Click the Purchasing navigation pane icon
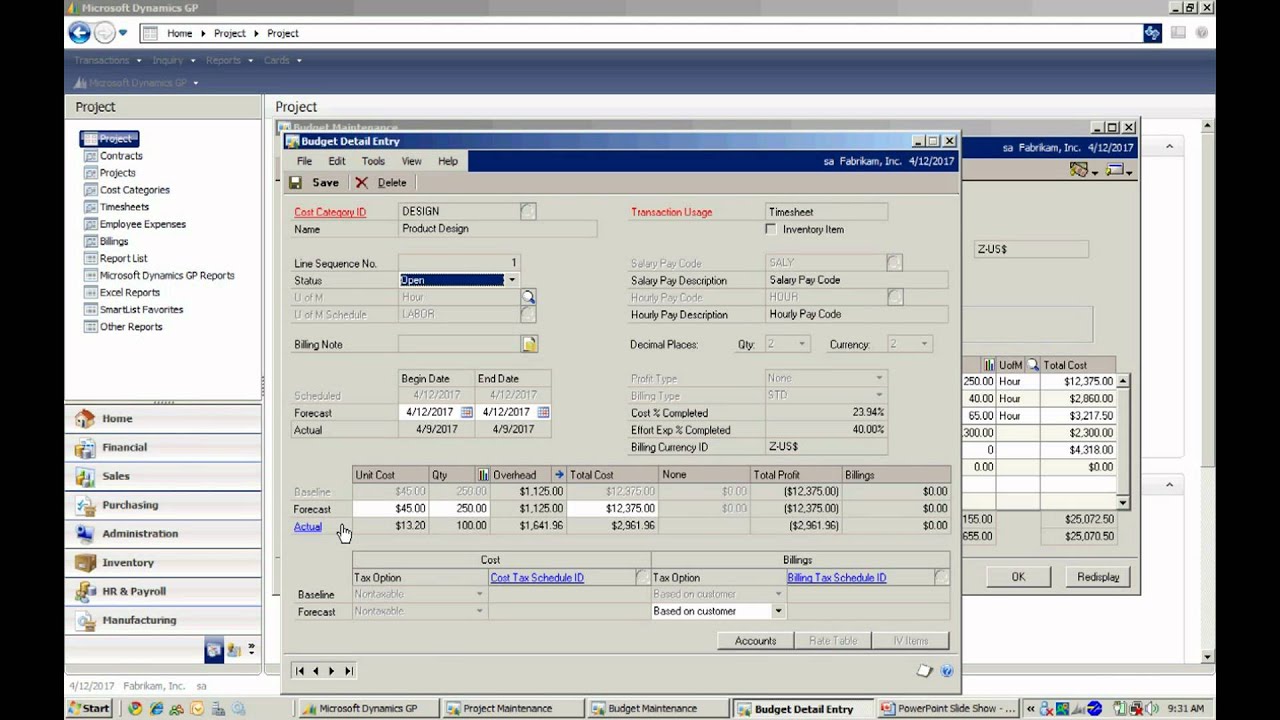 tap(85, 505)
